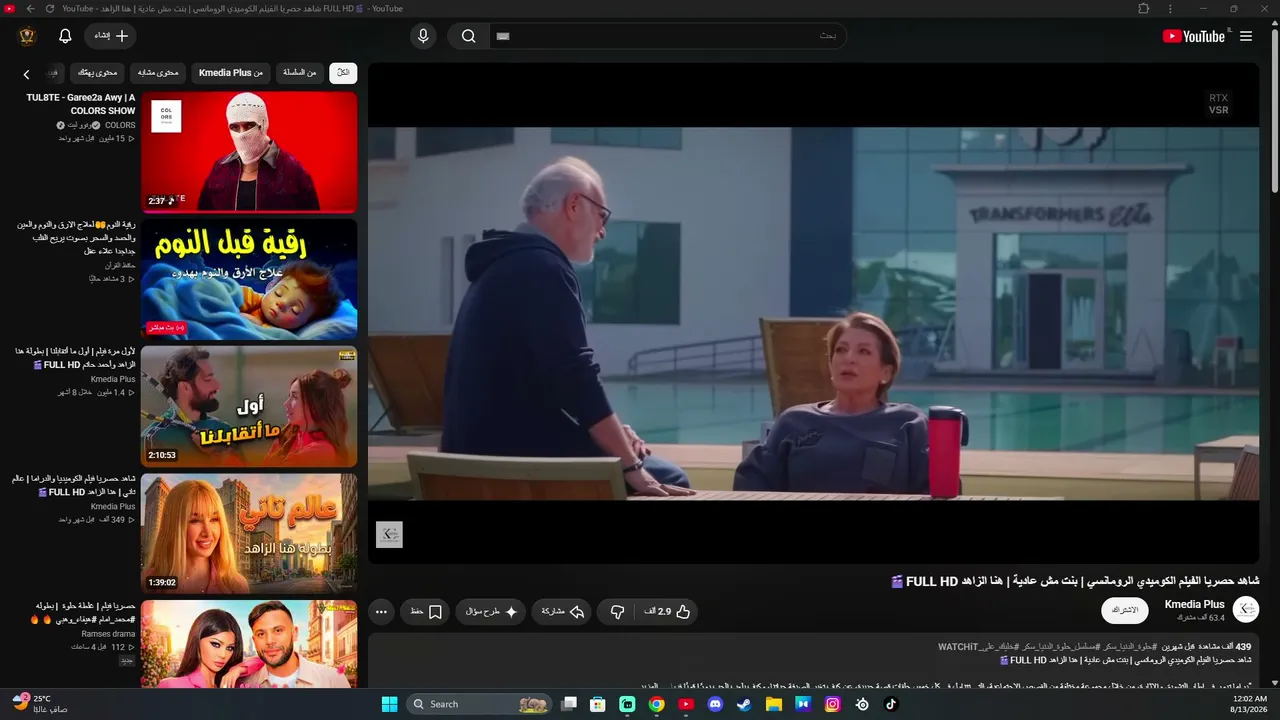Open the account avatar menu

(27, 36)
